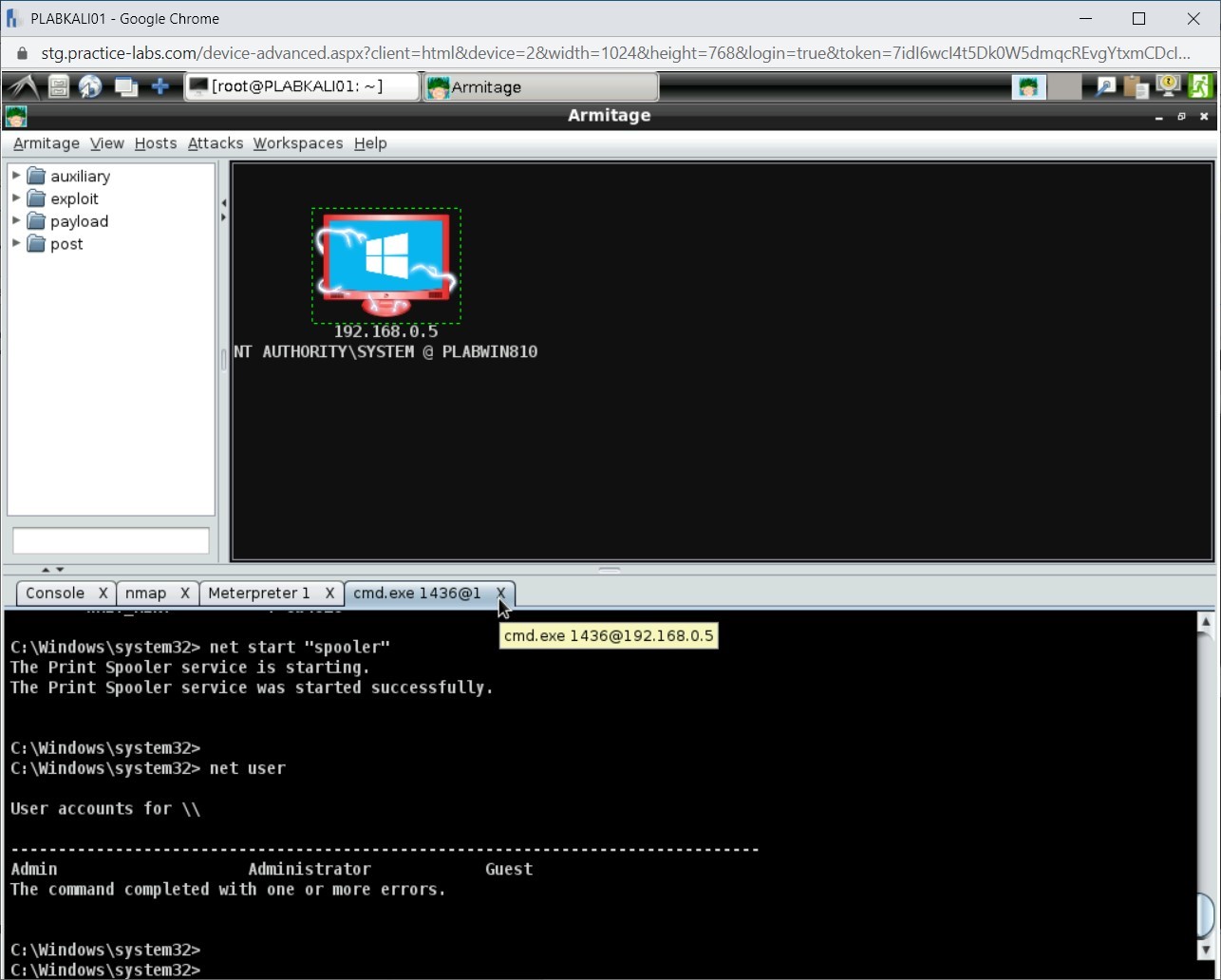The width and height of the screenshot is (1221, 980).
Task: Expand the exploit module folder
Action: point(15,198)
